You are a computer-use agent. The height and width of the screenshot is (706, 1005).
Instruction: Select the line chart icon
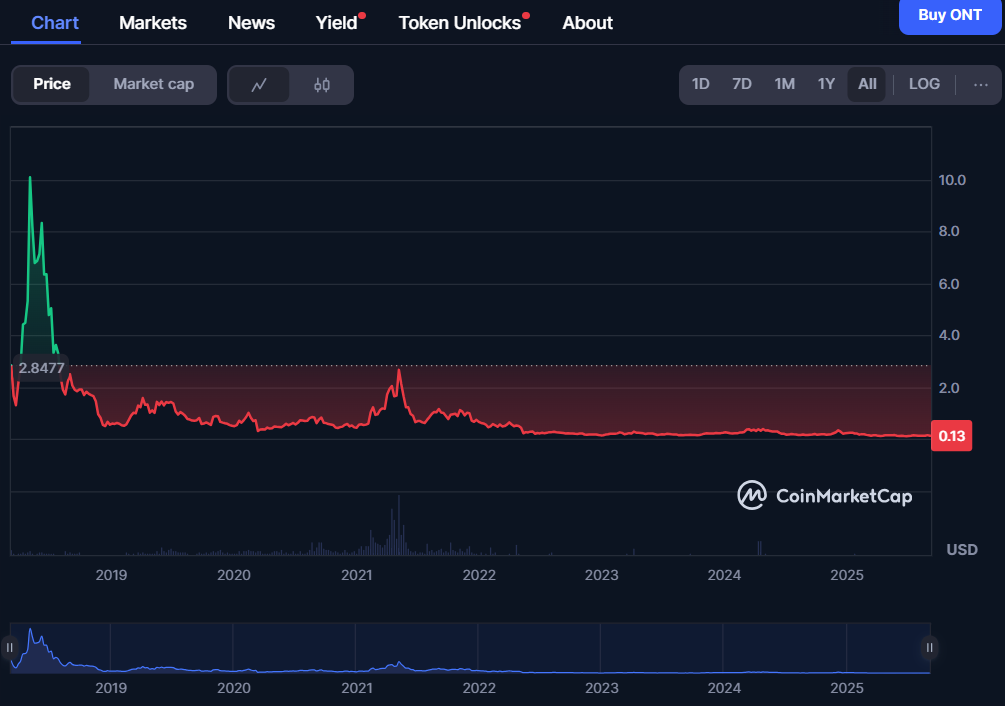[x=260, y=85]
